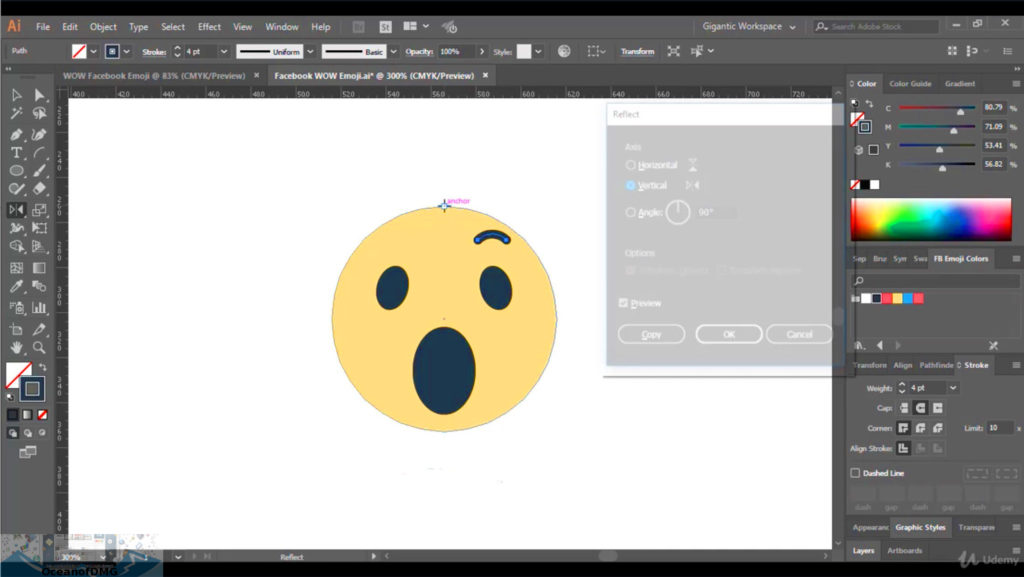This screenshot has height=577, width=1024.
Task: Open stroke weight dropdown in control bar
Action: [x=223, y=52]
